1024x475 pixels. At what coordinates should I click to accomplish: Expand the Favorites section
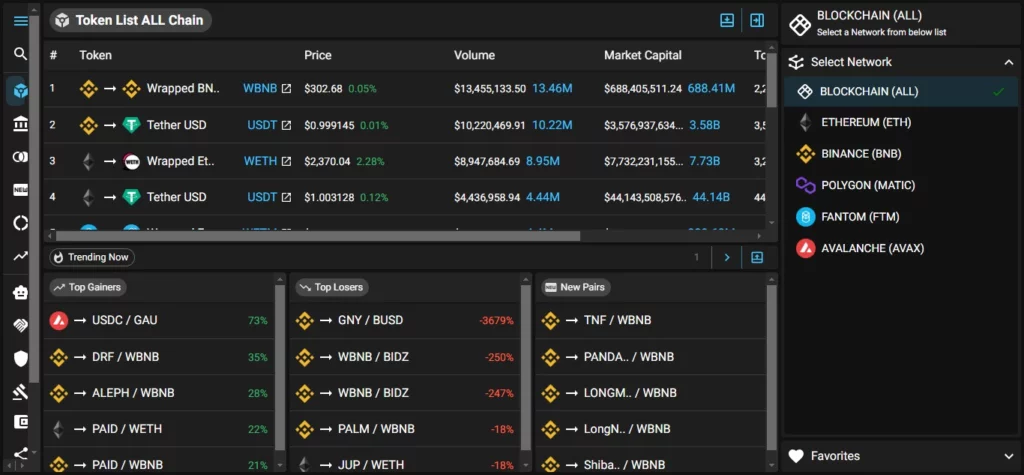point(1008,456)
